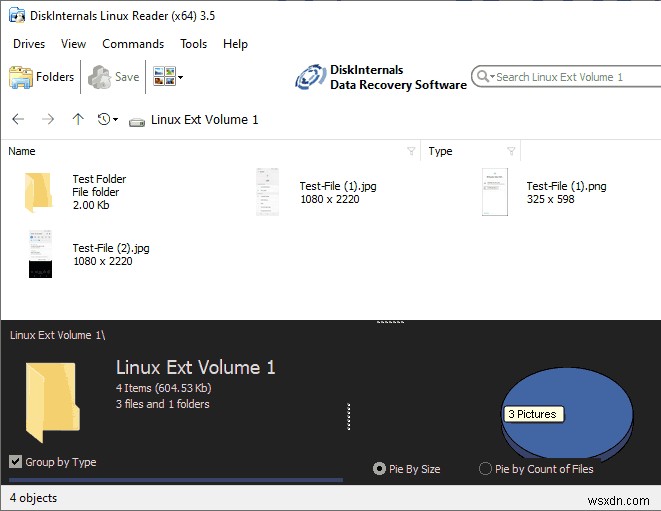This screenshot has width=661, height=511.
Task: Open the Drives menu
Action: 29,44
